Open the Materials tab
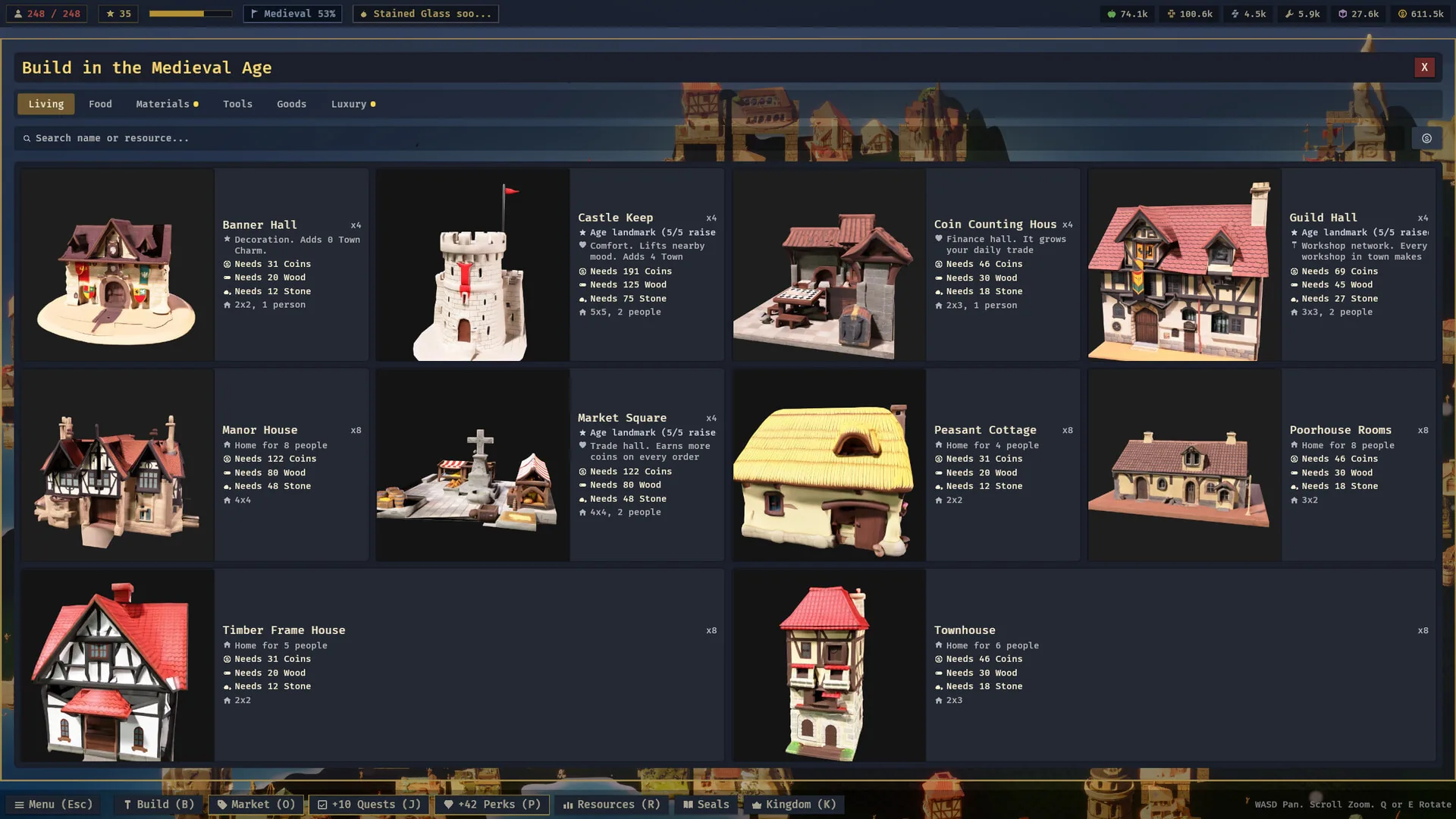Viewport: 1456px width, 819px height. click(x=167, y=104)
